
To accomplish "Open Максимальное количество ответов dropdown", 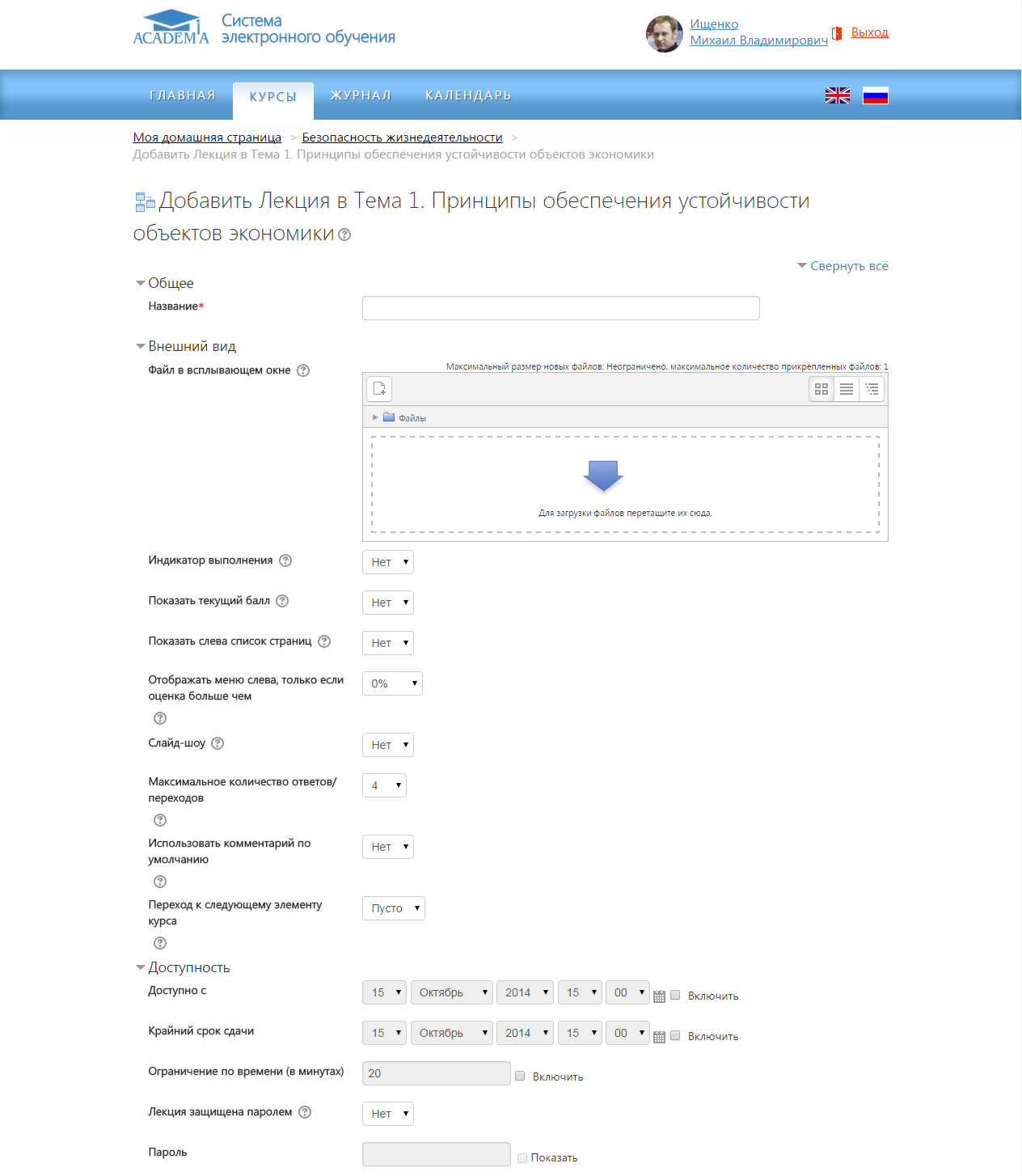I will click(x=384, y=785).
